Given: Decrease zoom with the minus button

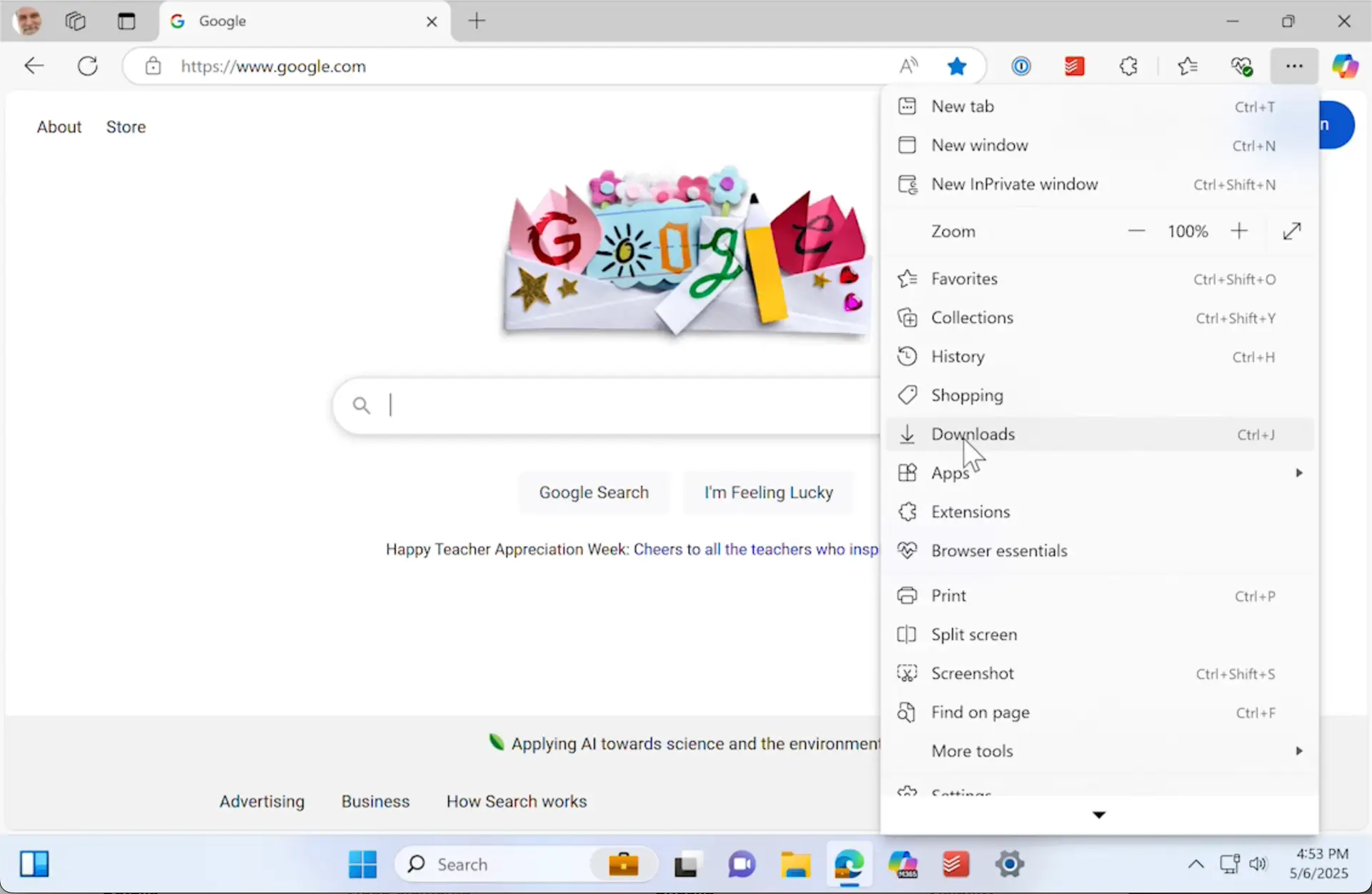Looking at the screenshot, I should (x=1136, y=232).
